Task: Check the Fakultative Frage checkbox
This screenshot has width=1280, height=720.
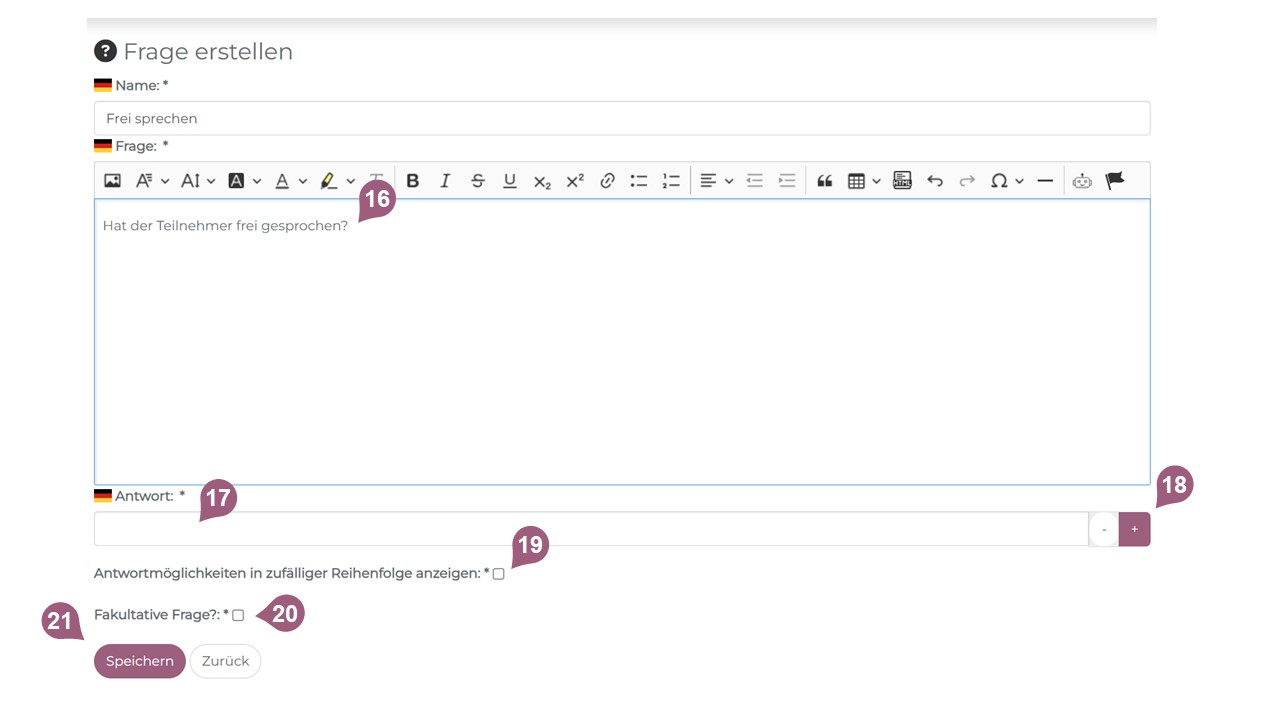Action: tap(238, 615)
